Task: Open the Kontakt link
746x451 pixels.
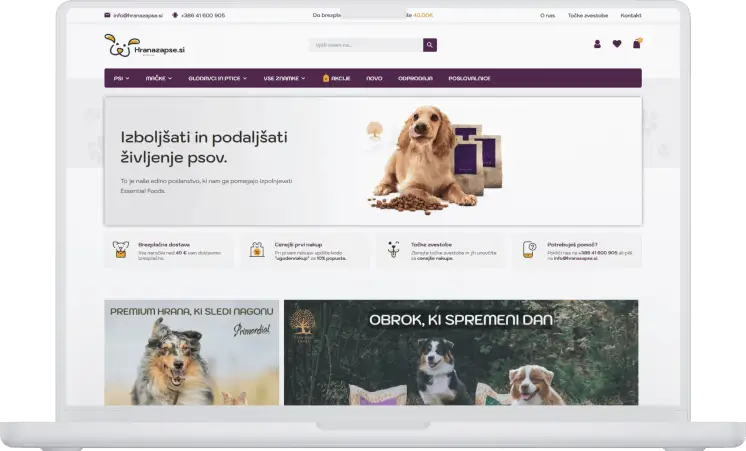Action: [x=631, y=16]
